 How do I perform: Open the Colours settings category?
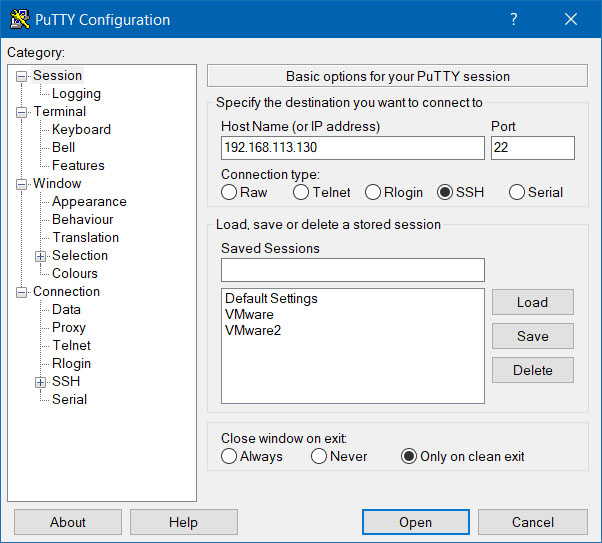pyautogui.click(x=75, y=273)
